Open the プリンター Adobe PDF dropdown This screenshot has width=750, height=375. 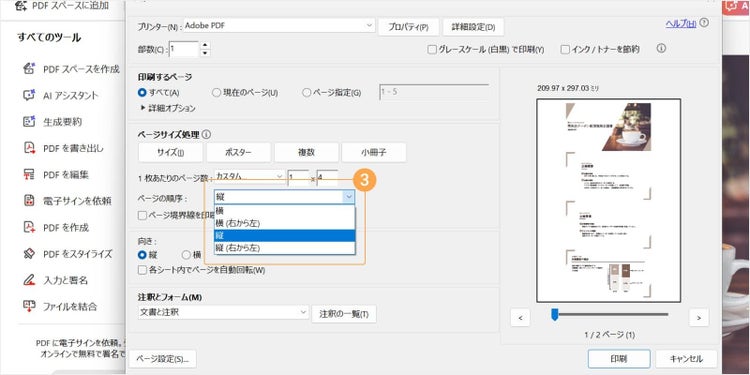279,26
